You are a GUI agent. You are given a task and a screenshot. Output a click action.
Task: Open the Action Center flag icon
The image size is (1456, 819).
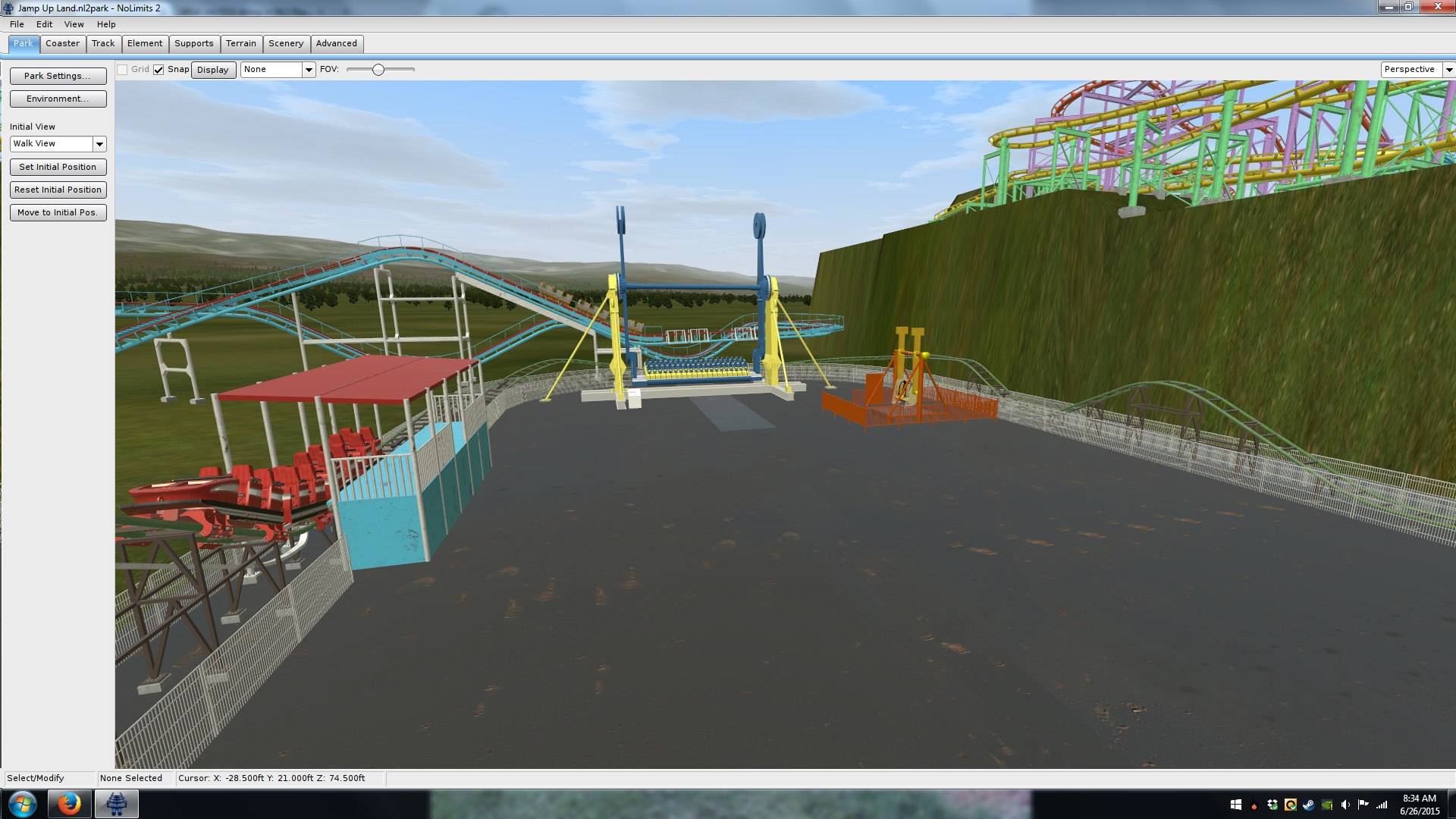click(1363, 805)
